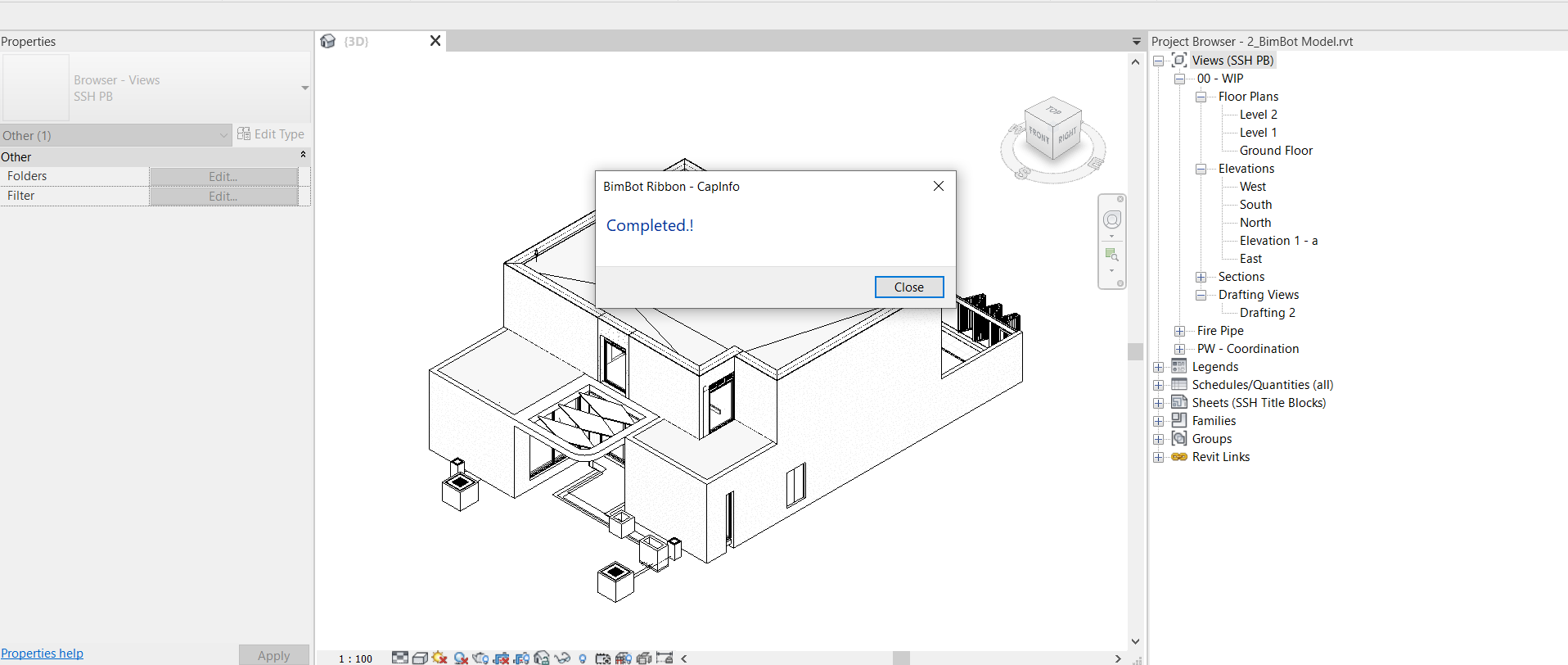Click the Folders Edit... button
The image size is (1568, 665).
[x=223, y=176]
